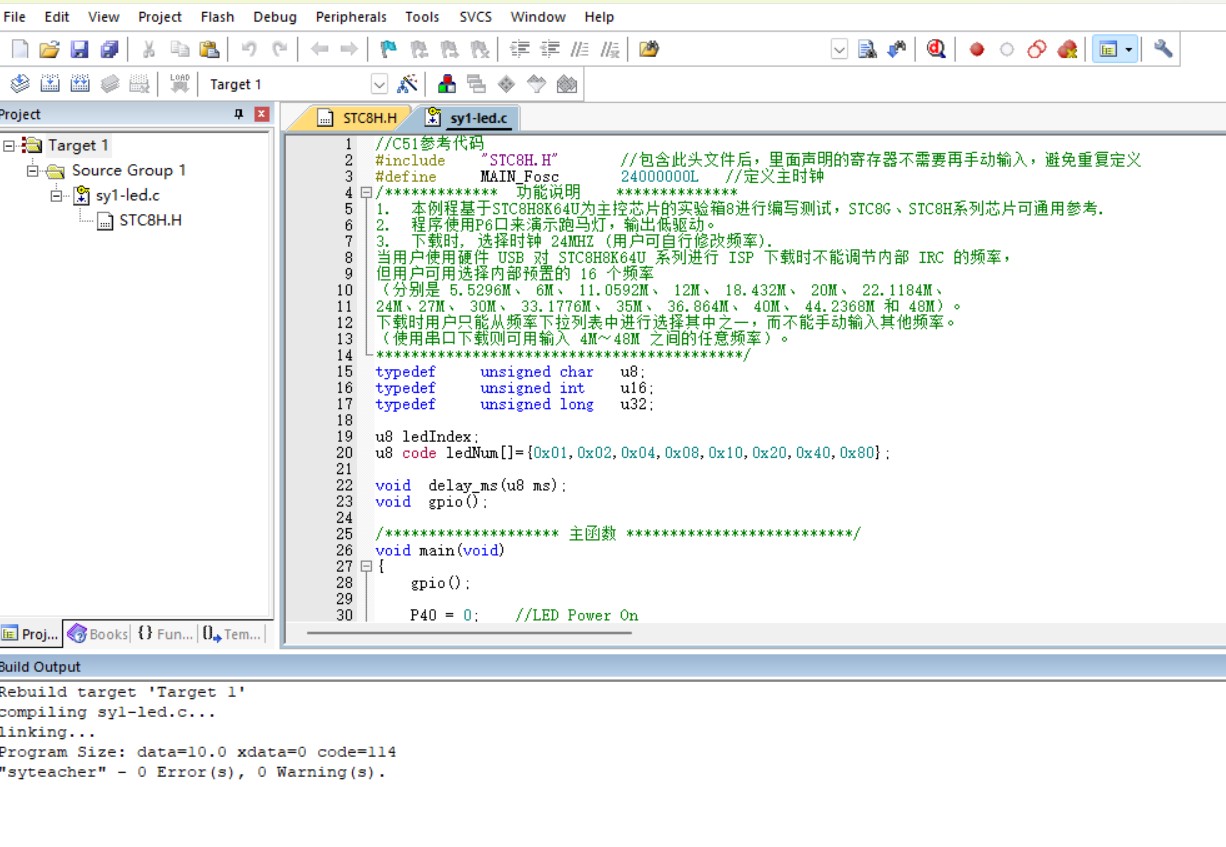
Task: Open Configuration with the wrench icon
Action: 1163,49
